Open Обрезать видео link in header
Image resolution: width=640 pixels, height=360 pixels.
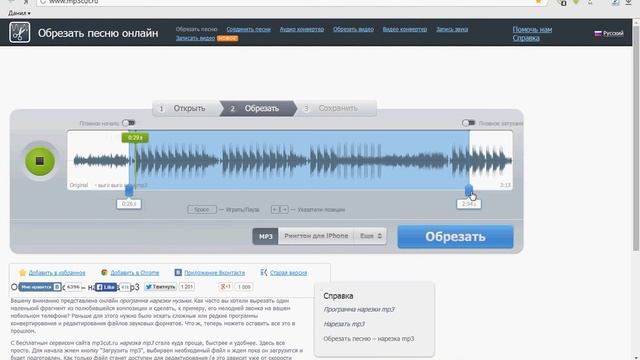pyautogui.click(x=353, y=29)
